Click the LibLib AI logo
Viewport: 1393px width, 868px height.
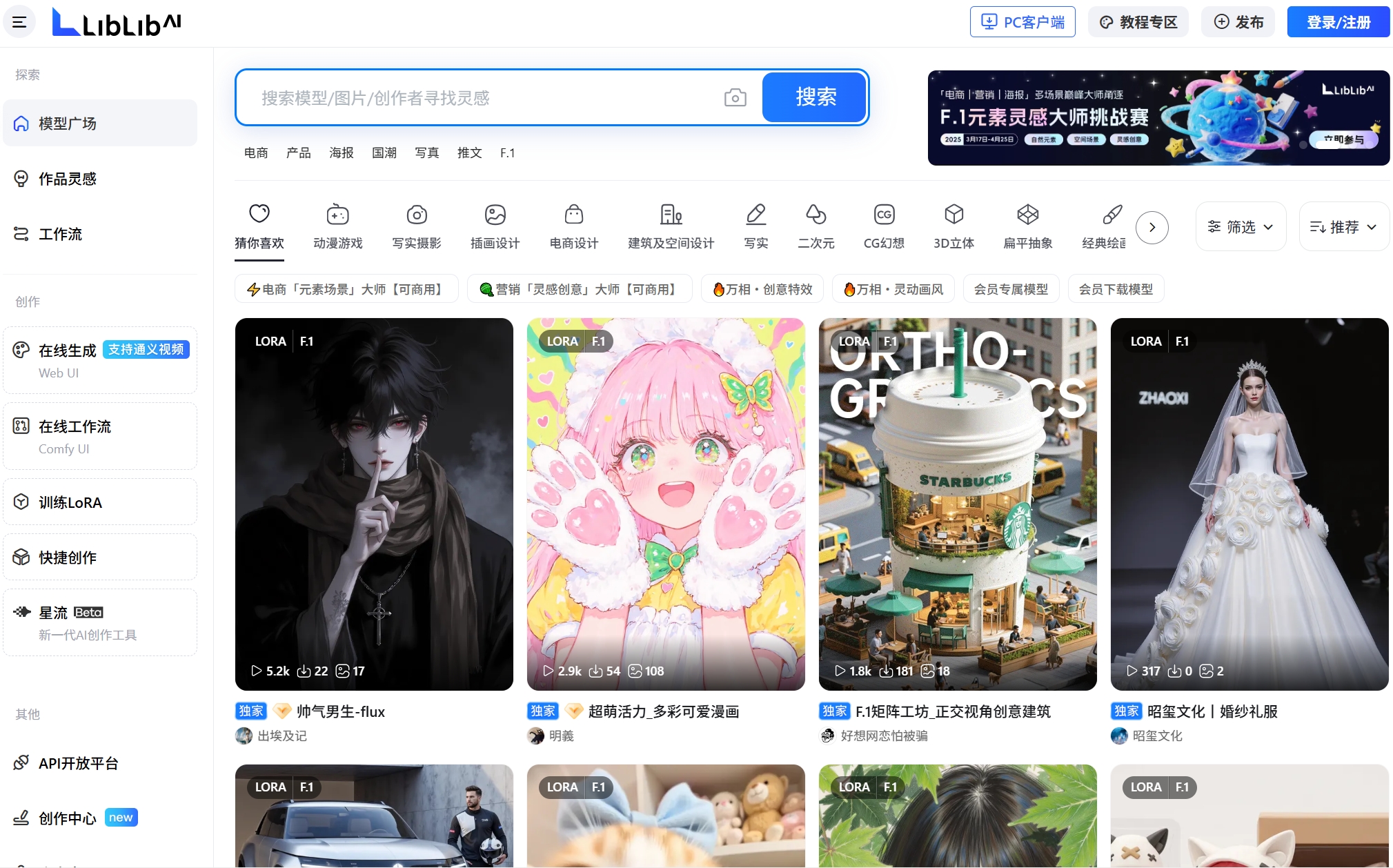click(117, 22)
